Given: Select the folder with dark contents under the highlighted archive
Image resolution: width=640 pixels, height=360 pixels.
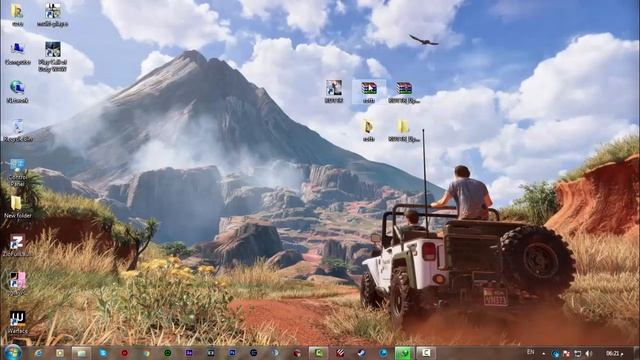Looking at the screenshot, I should tap(369, 131).
